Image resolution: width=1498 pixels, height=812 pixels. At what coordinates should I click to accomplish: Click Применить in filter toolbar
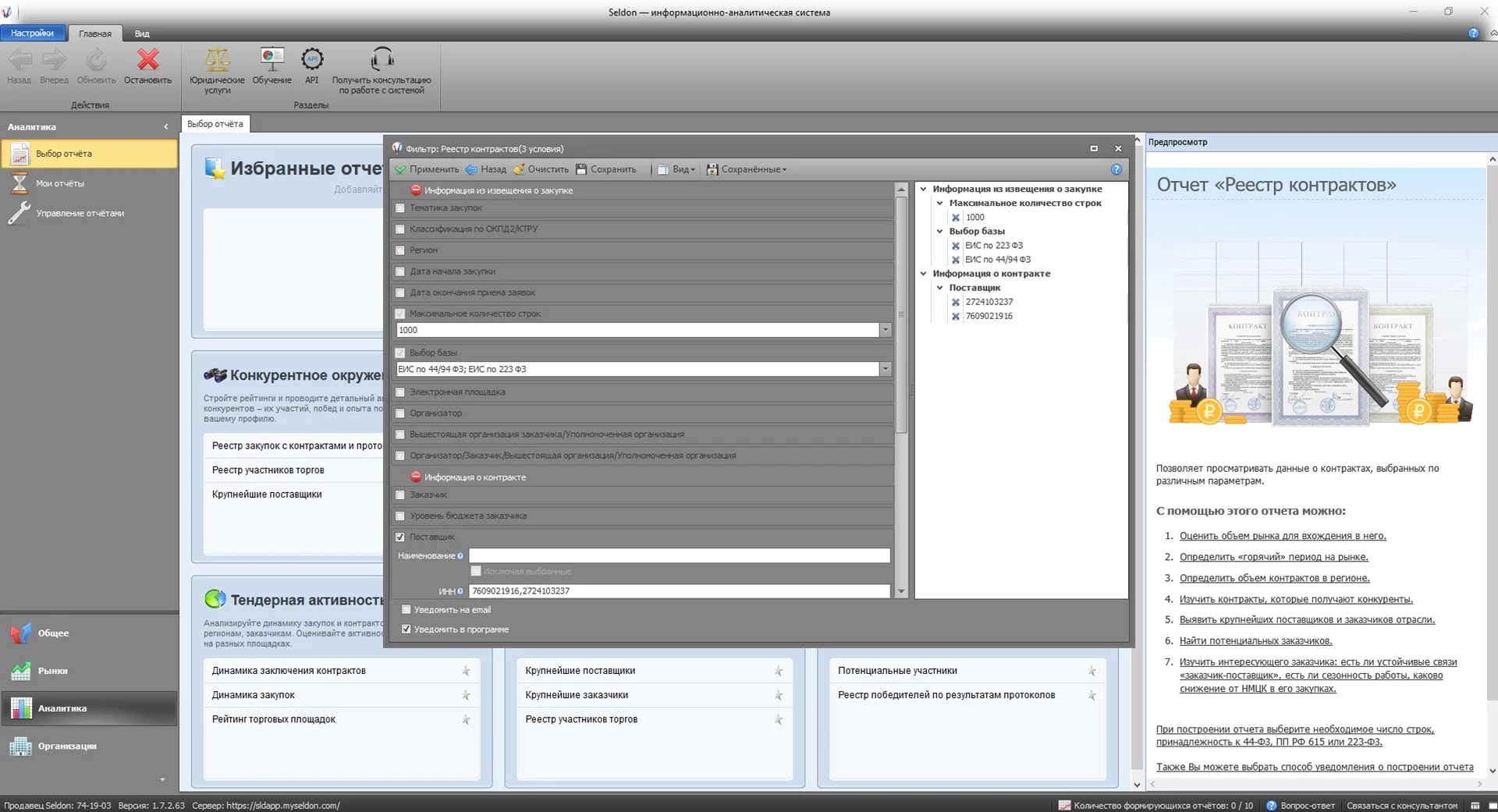coord(427,169)
